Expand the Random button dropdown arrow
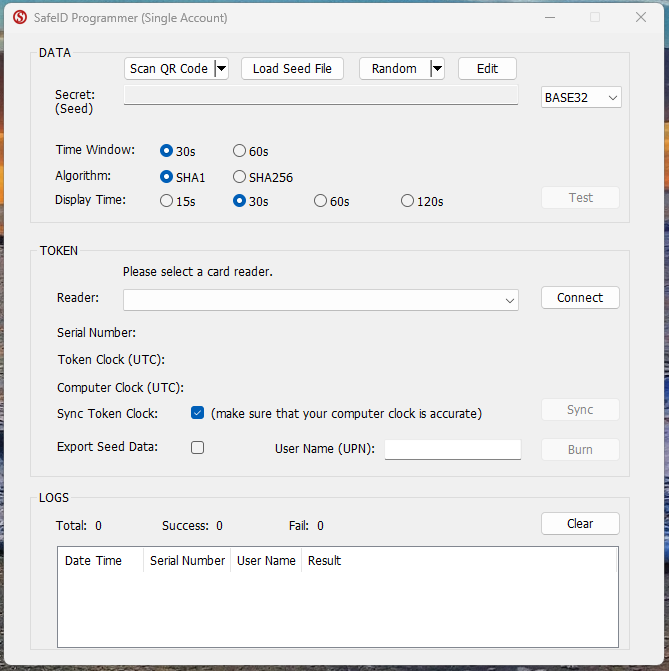The image size is (669, 671). point(437,68)
